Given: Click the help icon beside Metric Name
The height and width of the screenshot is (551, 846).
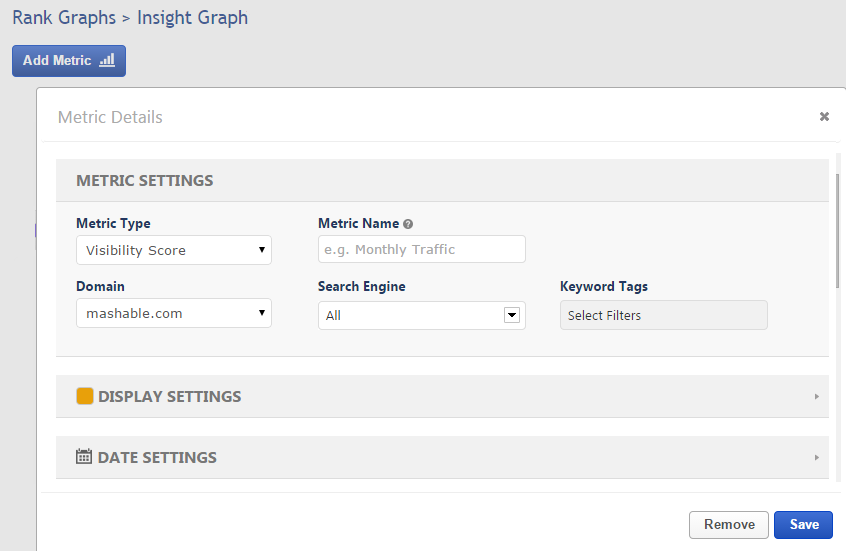Looking at the screenshot, I should point(408,224).
